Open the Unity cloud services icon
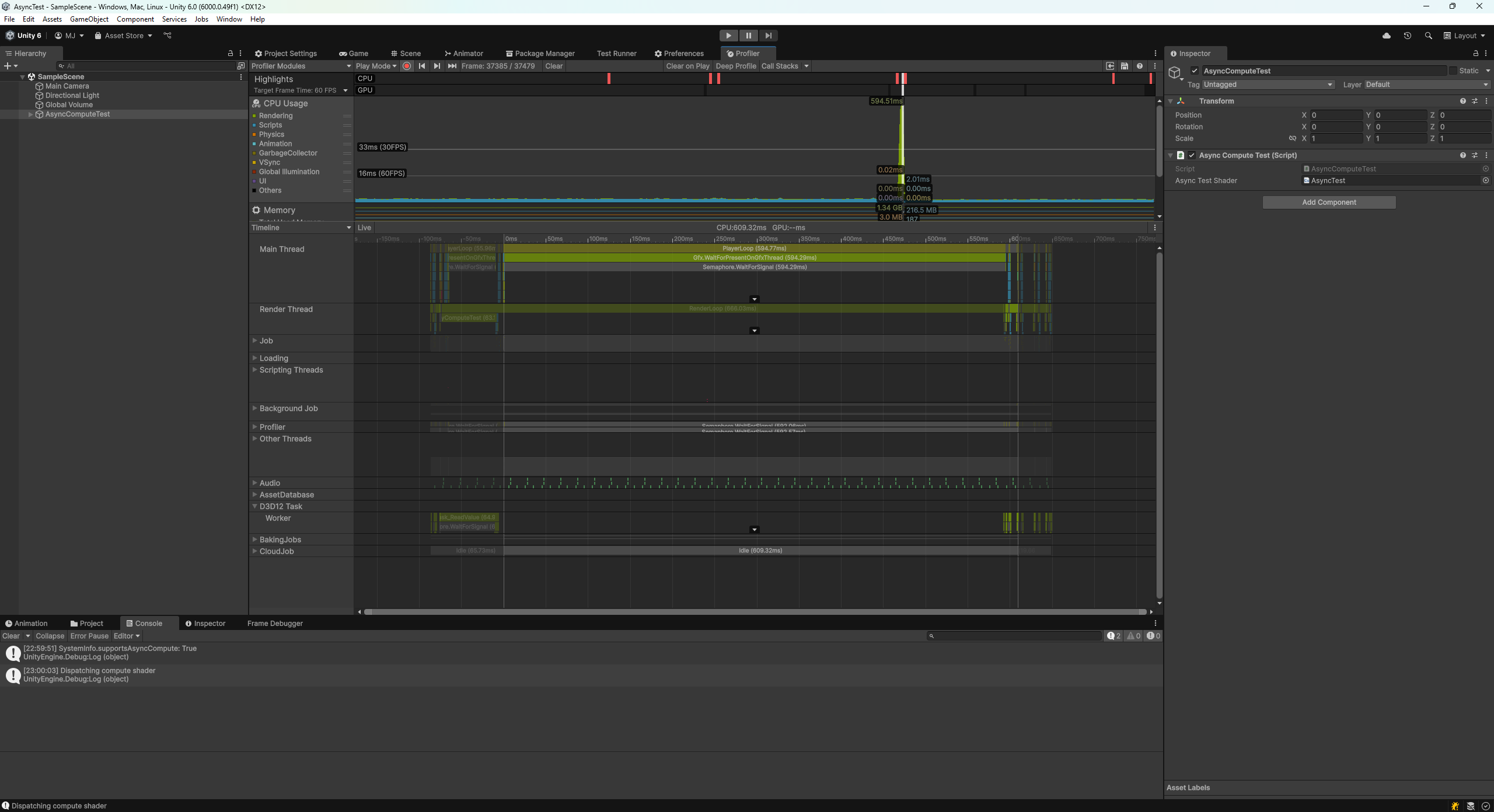 tap(1387, 36)
